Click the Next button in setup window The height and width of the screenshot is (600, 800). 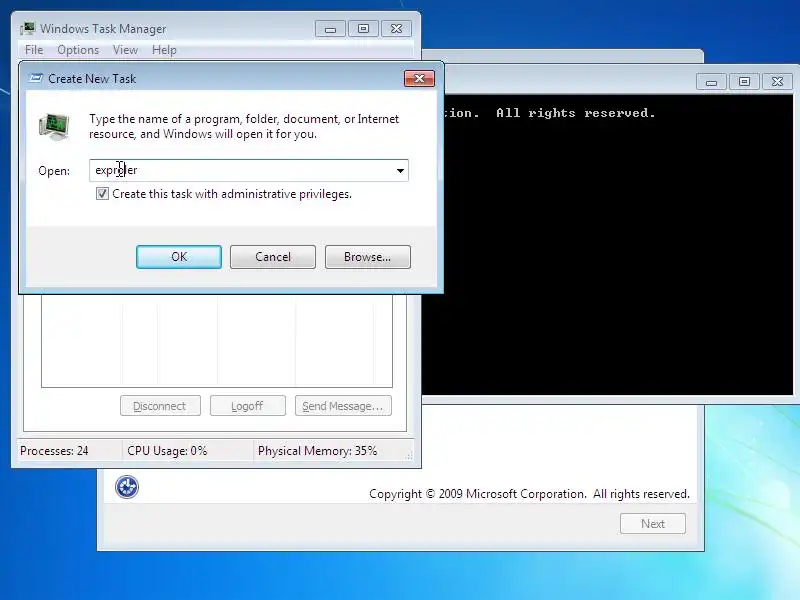coord(653,523)
